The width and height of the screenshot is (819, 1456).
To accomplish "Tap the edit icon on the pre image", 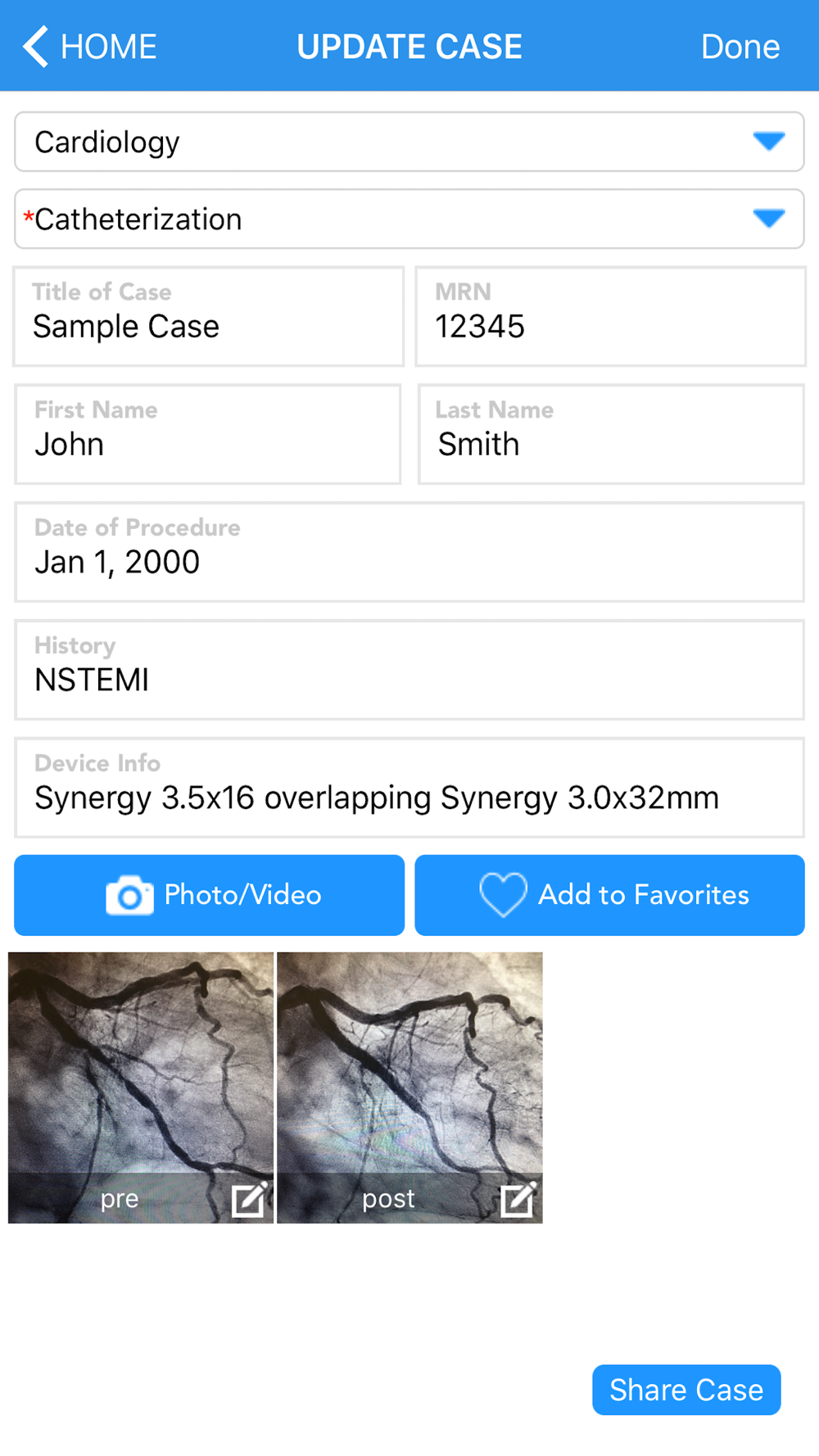I will 249,1200.
